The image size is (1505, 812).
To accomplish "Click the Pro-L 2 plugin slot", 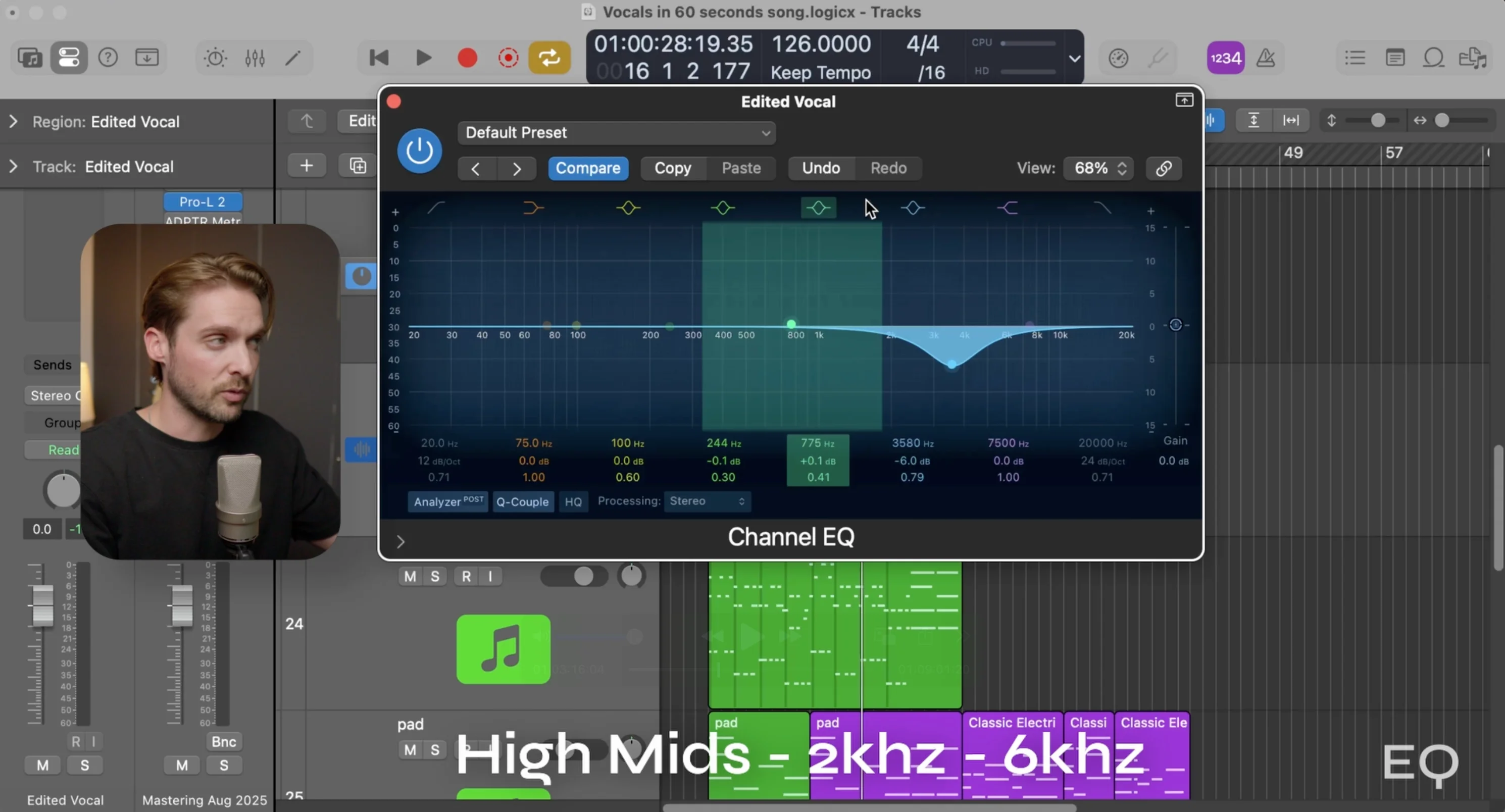I will pos(202,201).
